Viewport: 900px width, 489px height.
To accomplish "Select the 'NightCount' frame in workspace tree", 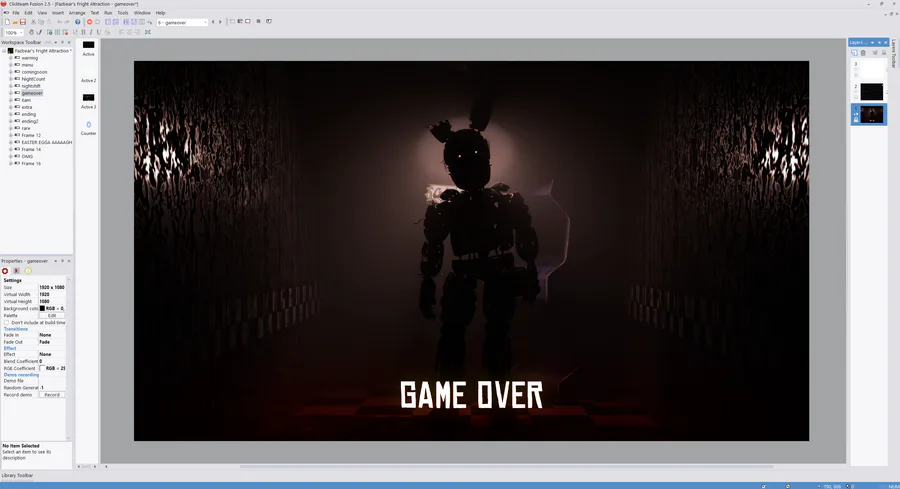I will 33,79.
